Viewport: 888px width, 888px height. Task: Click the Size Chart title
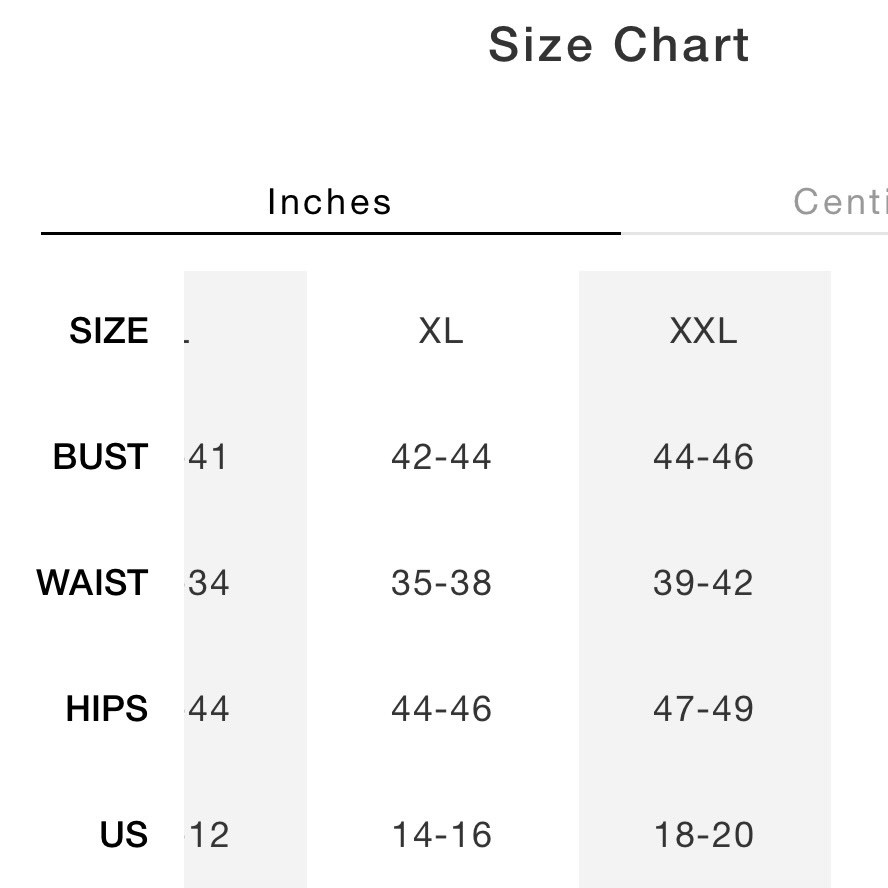618,43
